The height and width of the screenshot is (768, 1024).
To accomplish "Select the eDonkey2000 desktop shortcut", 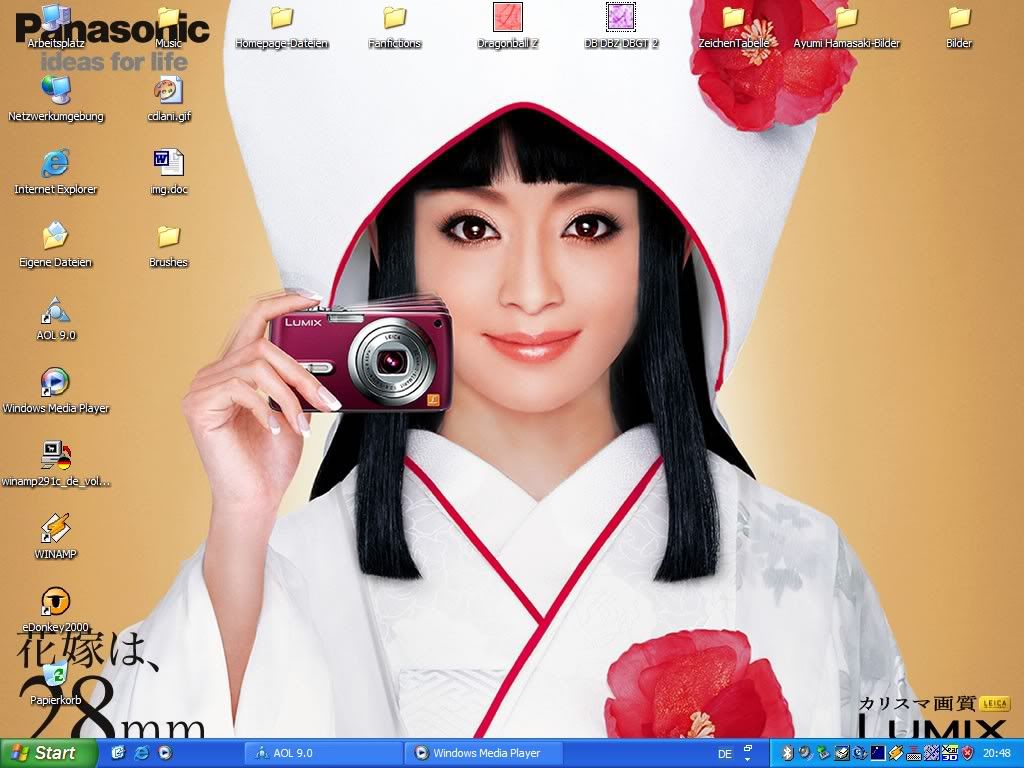I will (x=56, y=611).
